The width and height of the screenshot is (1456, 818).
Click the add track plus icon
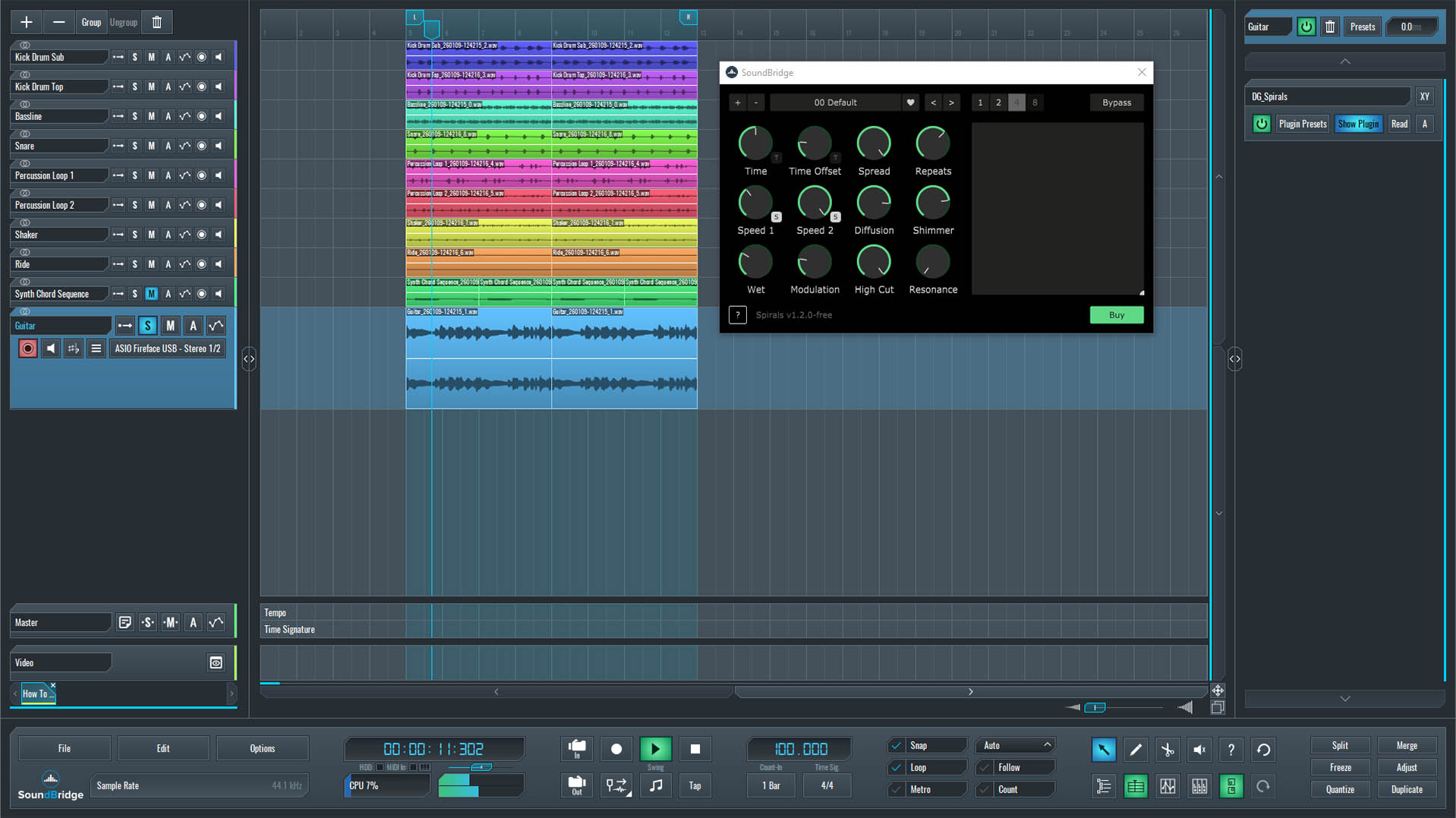27,22
